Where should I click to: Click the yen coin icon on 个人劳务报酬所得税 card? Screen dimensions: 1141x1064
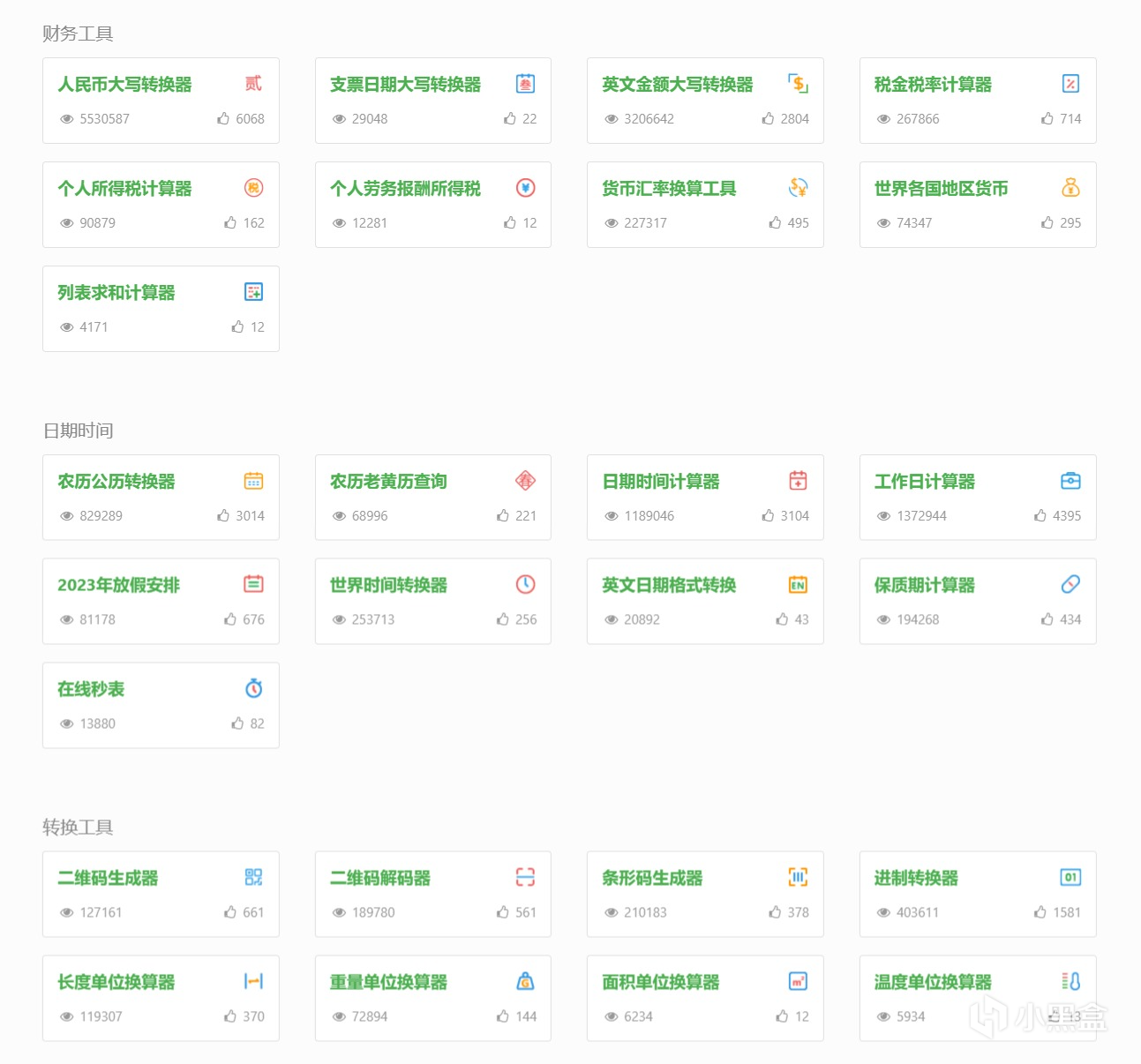pos(526,188)
